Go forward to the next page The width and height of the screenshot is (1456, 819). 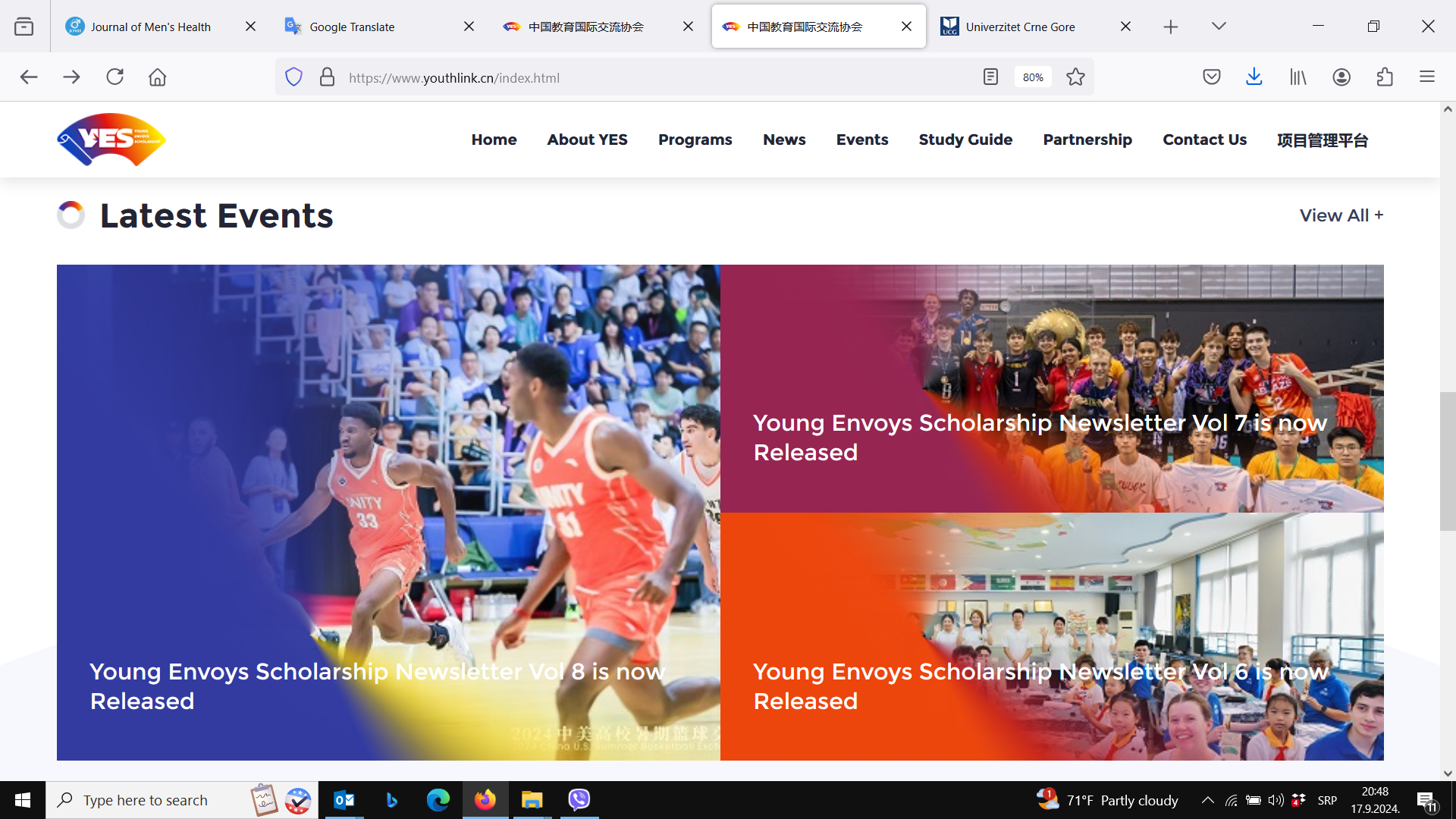point(71,77)
